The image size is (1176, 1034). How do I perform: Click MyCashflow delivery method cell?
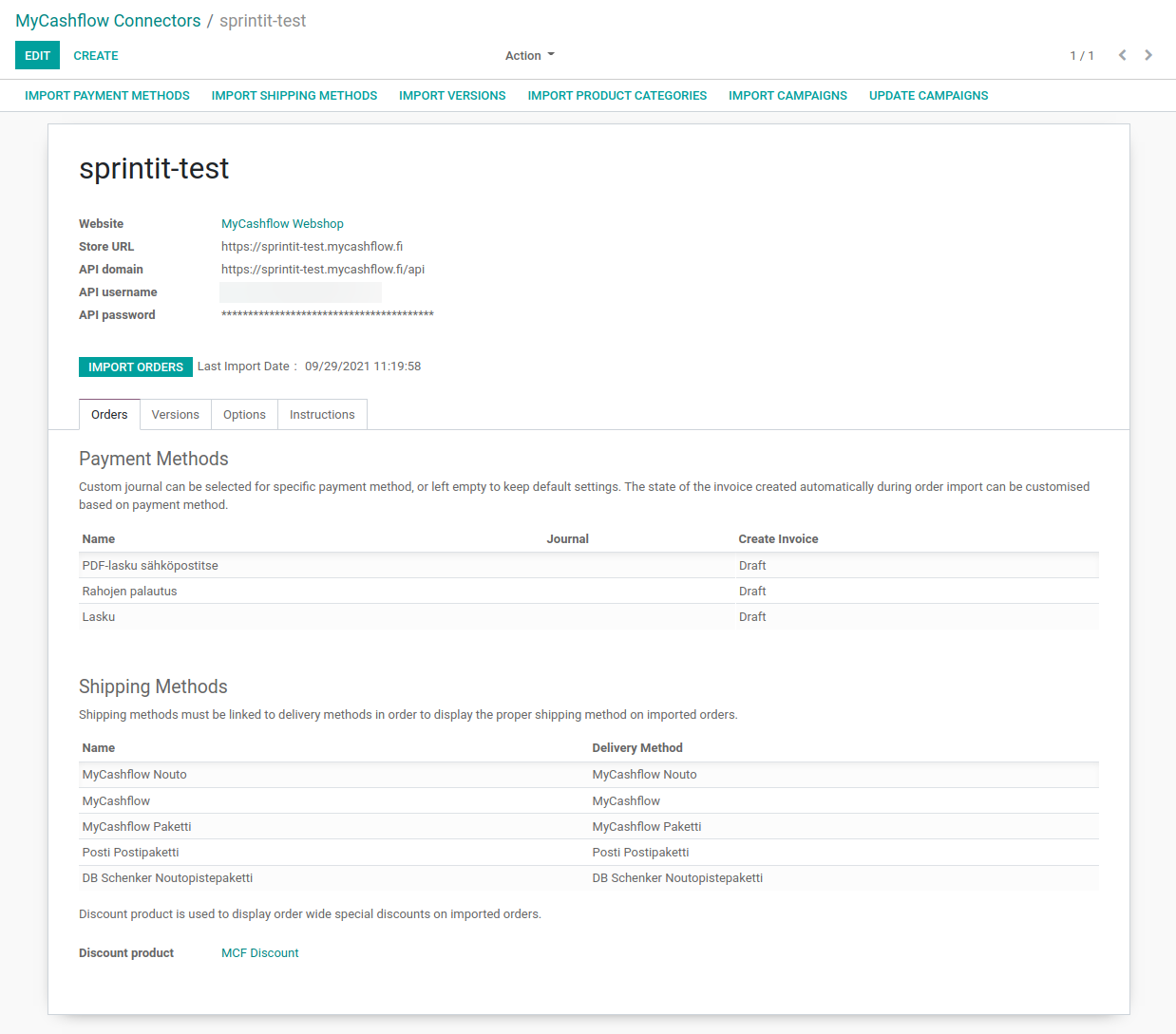coord(626,801)
